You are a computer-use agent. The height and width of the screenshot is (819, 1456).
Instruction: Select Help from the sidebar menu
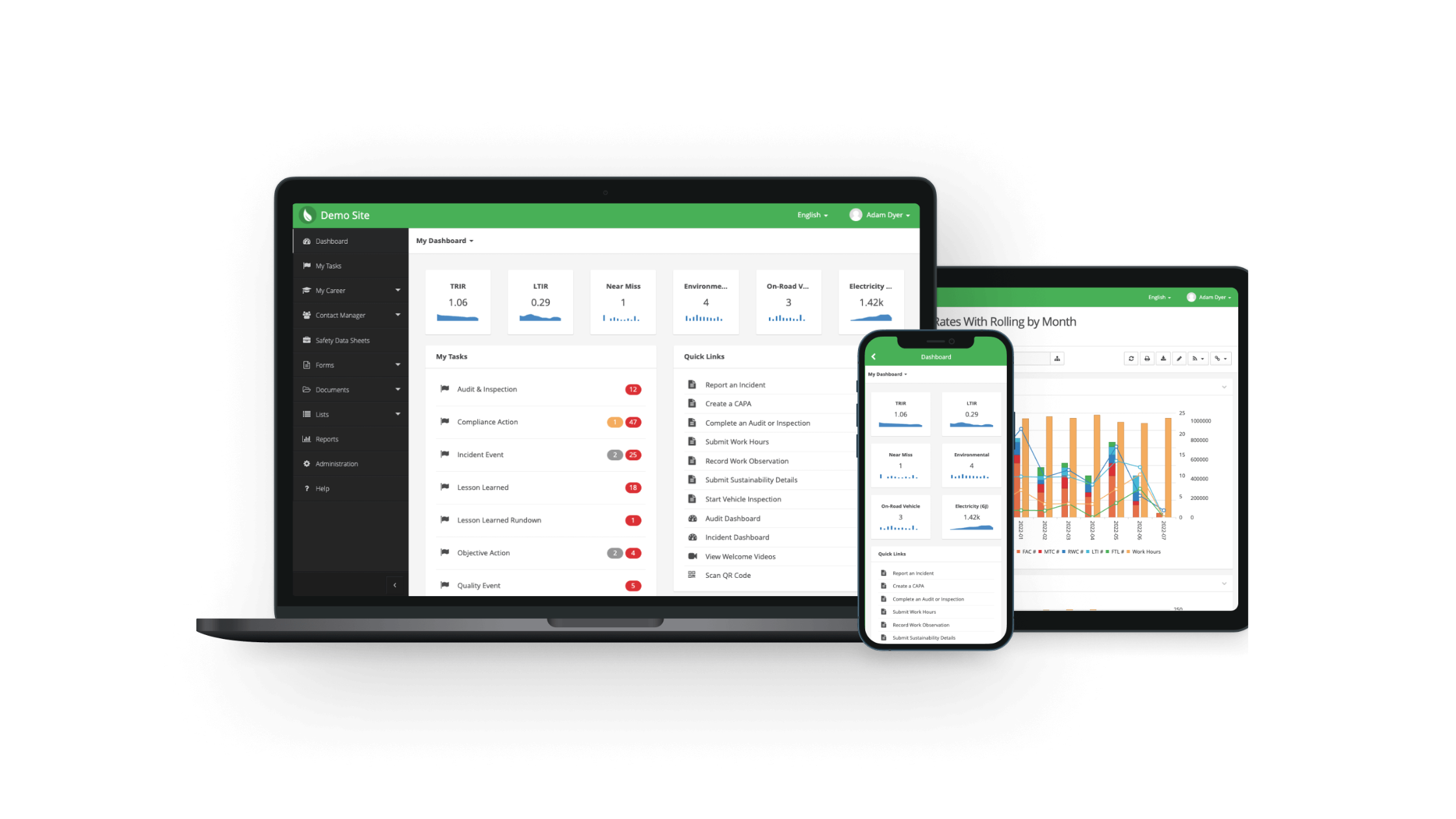[x=322, y=488]
